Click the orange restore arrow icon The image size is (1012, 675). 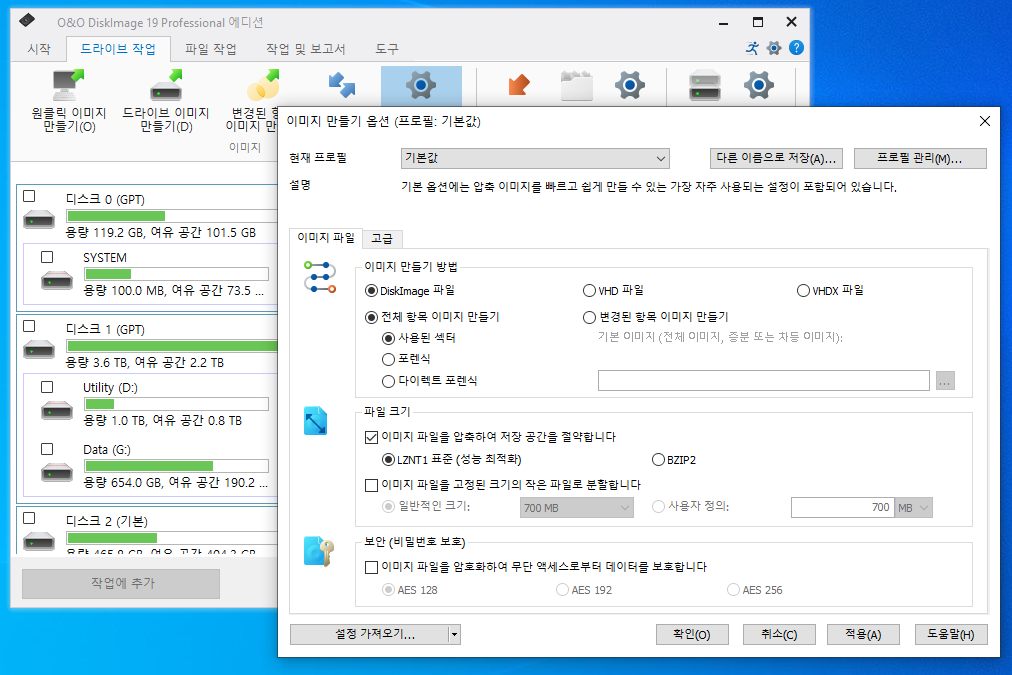519,85
